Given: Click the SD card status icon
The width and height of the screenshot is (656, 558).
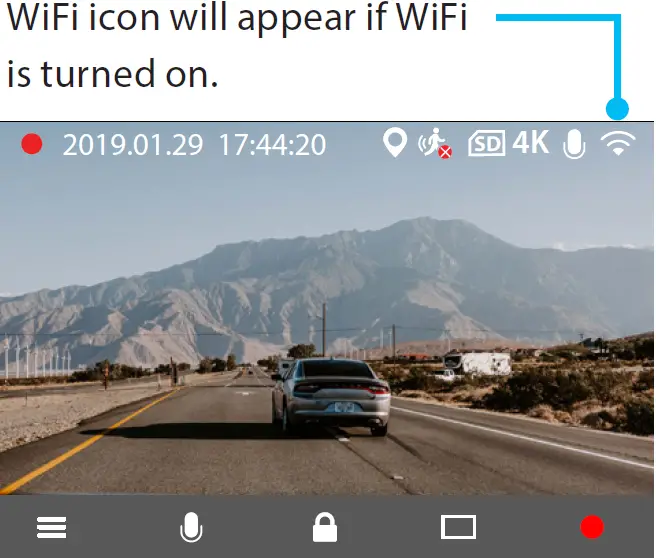Looking at the screenshot, I should [487, 143].
